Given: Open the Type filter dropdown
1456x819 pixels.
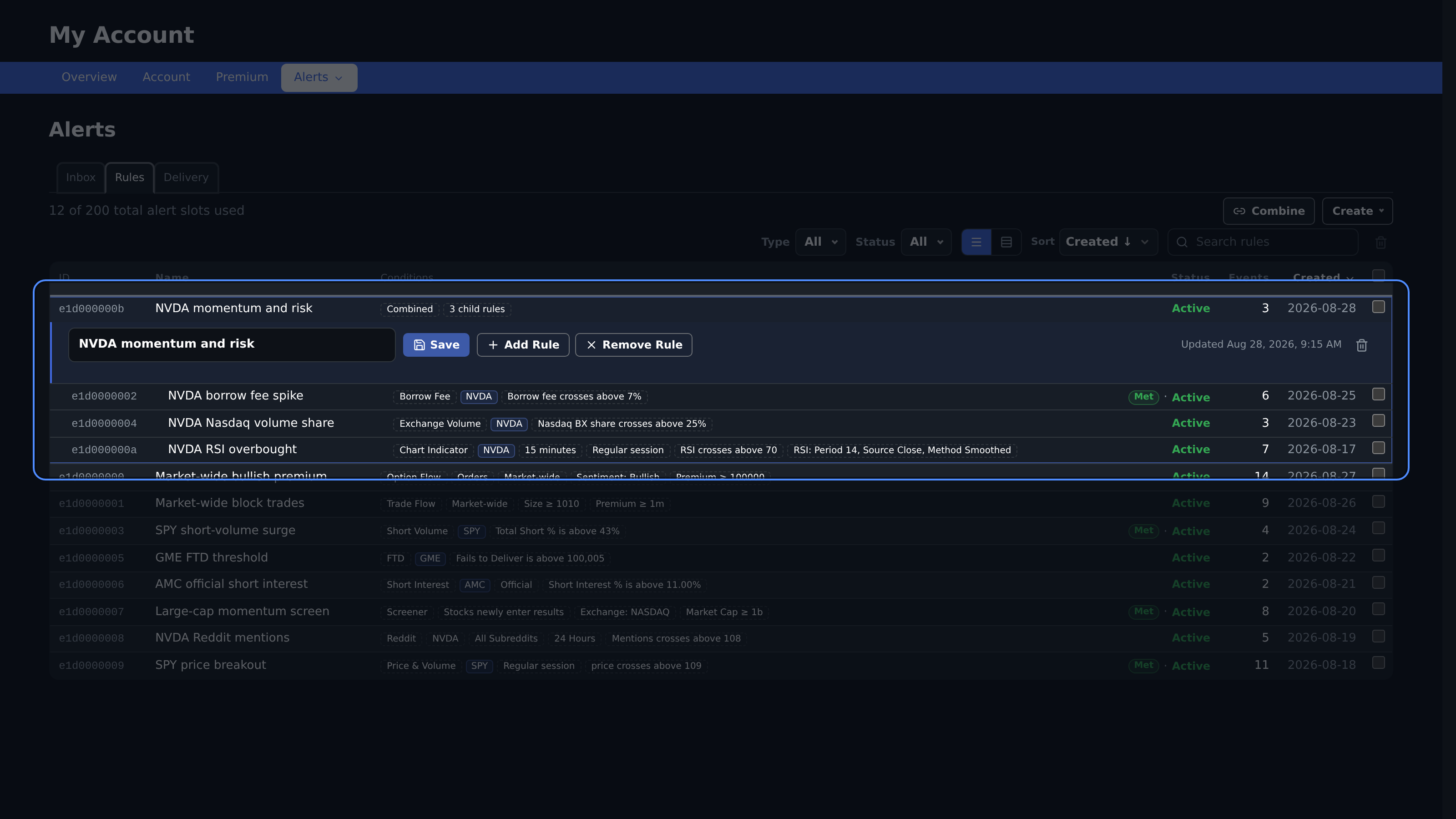Looking at the screenshot, I should click(821, 242).
